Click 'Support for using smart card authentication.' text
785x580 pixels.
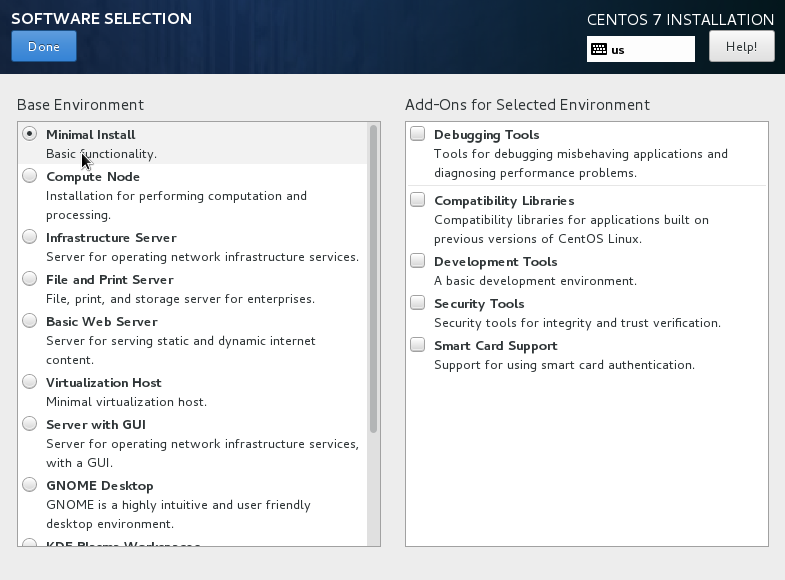[x=564, y=365]
